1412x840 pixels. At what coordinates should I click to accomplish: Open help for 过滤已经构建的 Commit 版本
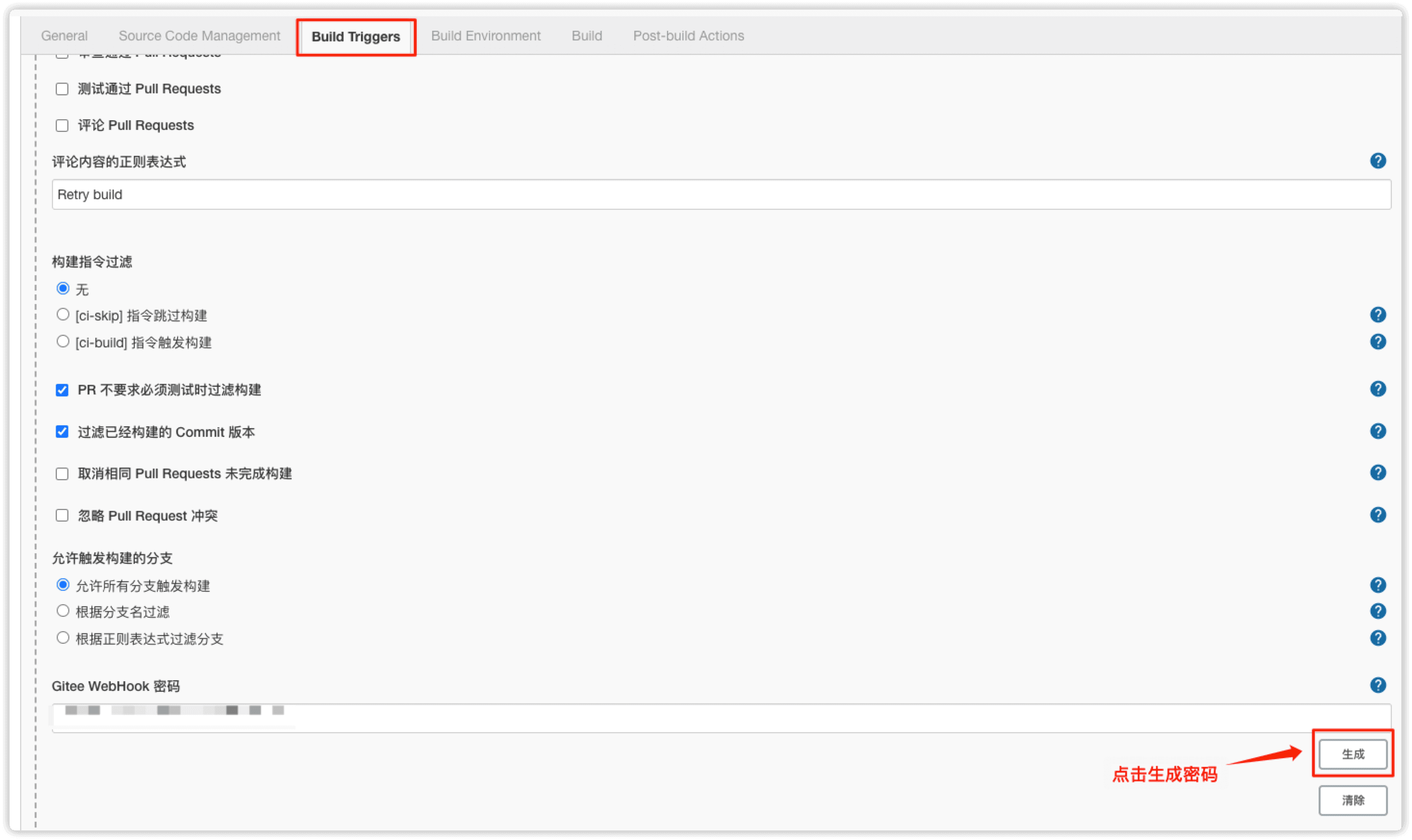[1377, 432]
